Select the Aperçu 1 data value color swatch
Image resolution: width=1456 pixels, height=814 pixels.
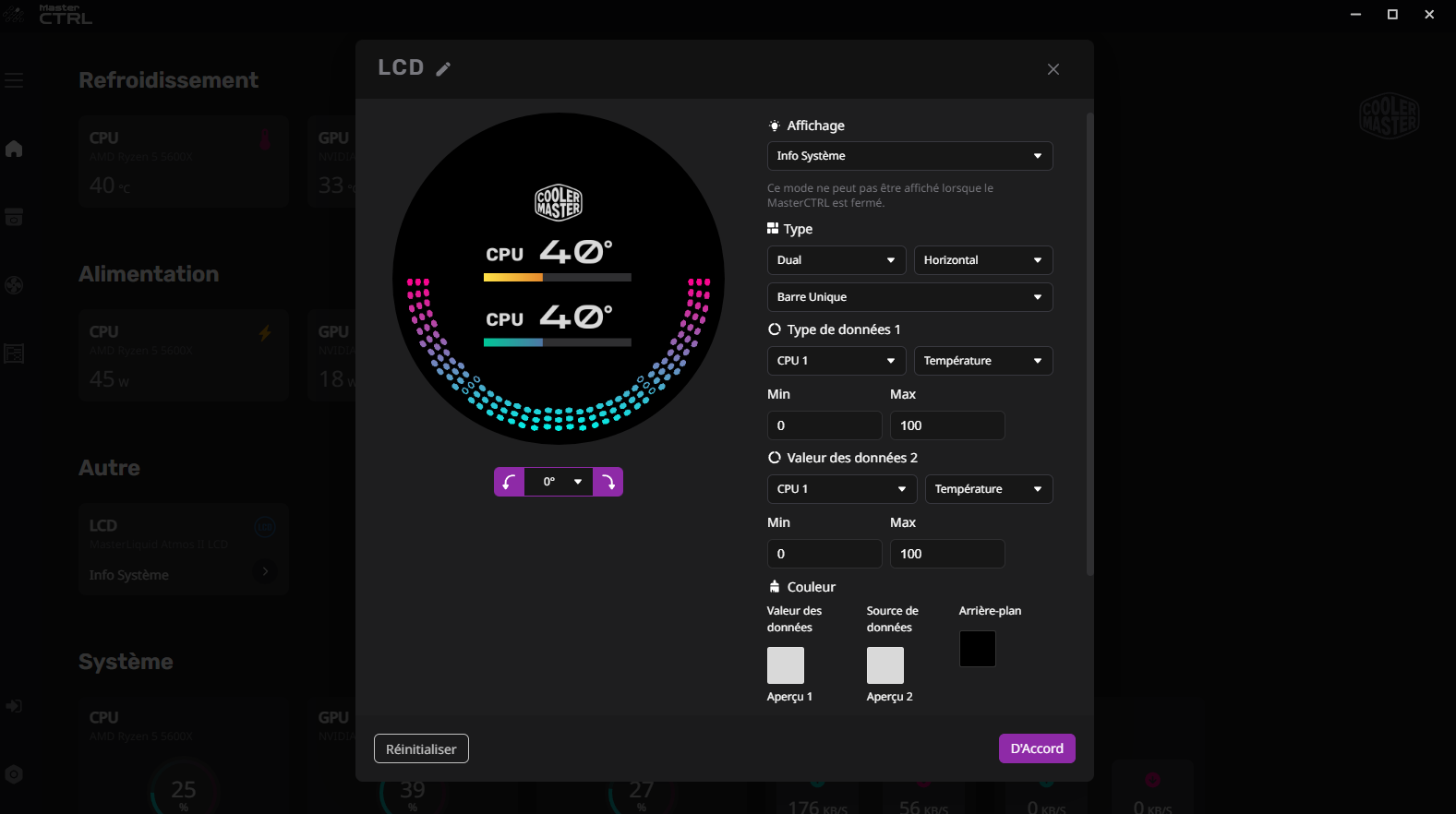tap(786, 665)
